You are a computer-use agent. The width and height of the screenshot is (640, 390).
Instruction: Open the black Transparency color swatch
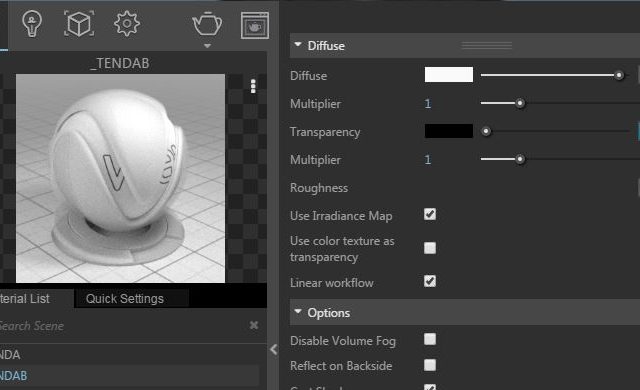click(x=449, y=131)
